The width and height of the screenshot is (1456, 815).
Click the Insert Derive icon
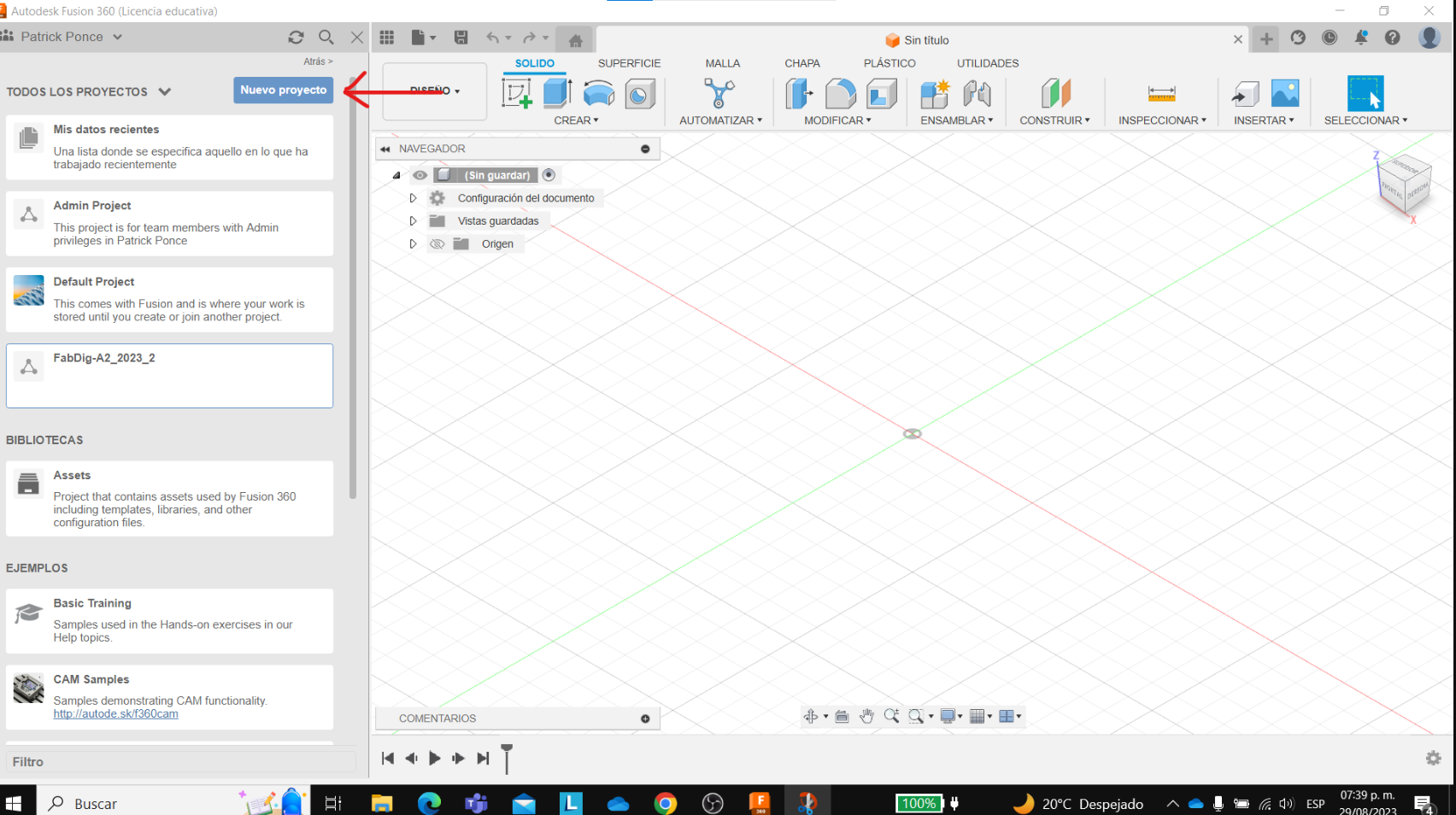tap(1245, 93)
